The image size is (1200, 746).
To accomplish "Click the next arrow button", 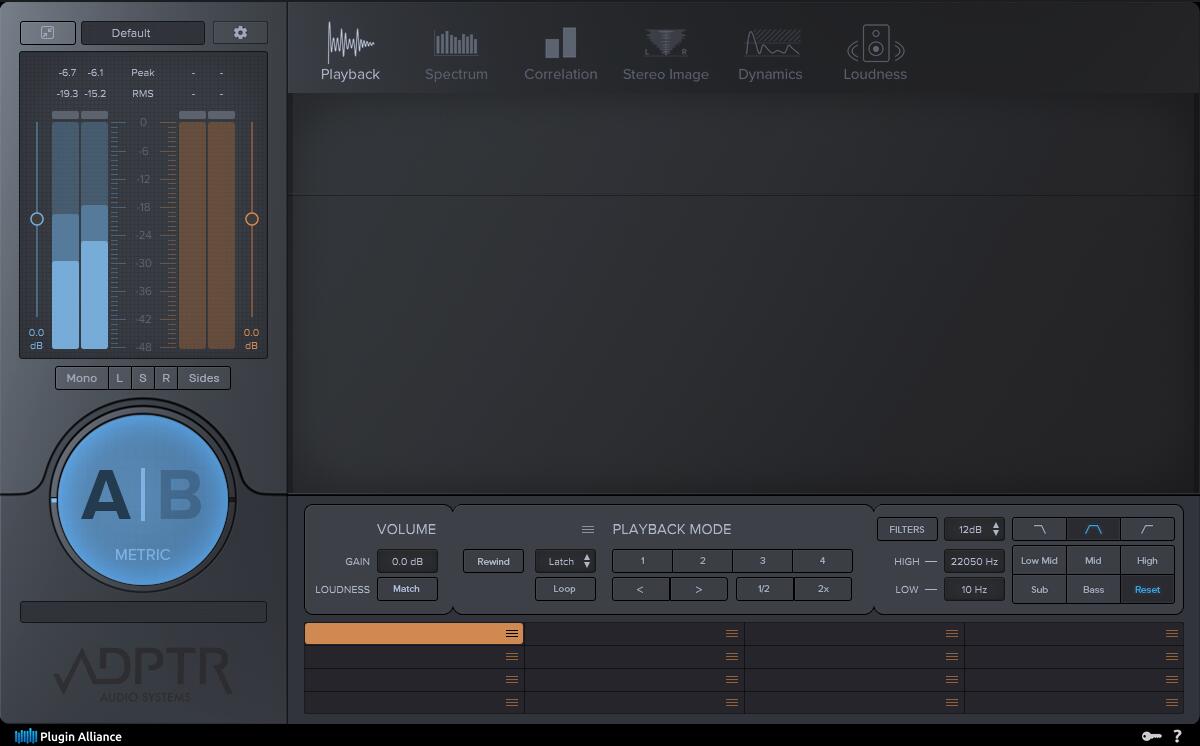I will 699,589.
